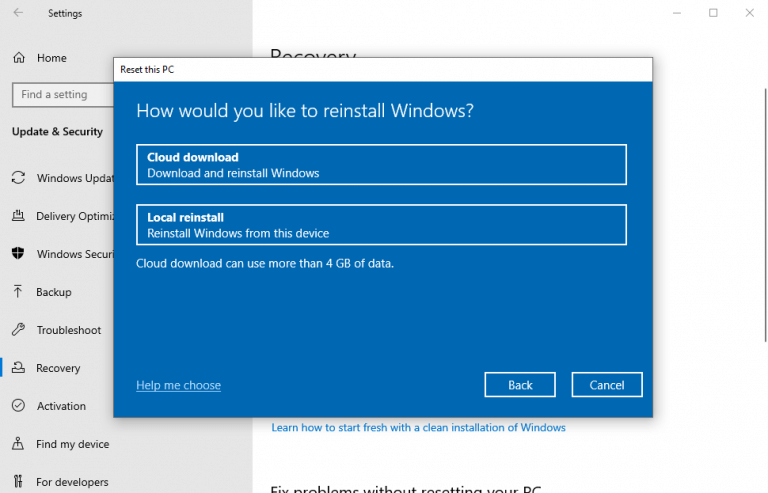Click the Troubleshoot wrench icon
The image size is (768, 493).
[x=18, y=329]
